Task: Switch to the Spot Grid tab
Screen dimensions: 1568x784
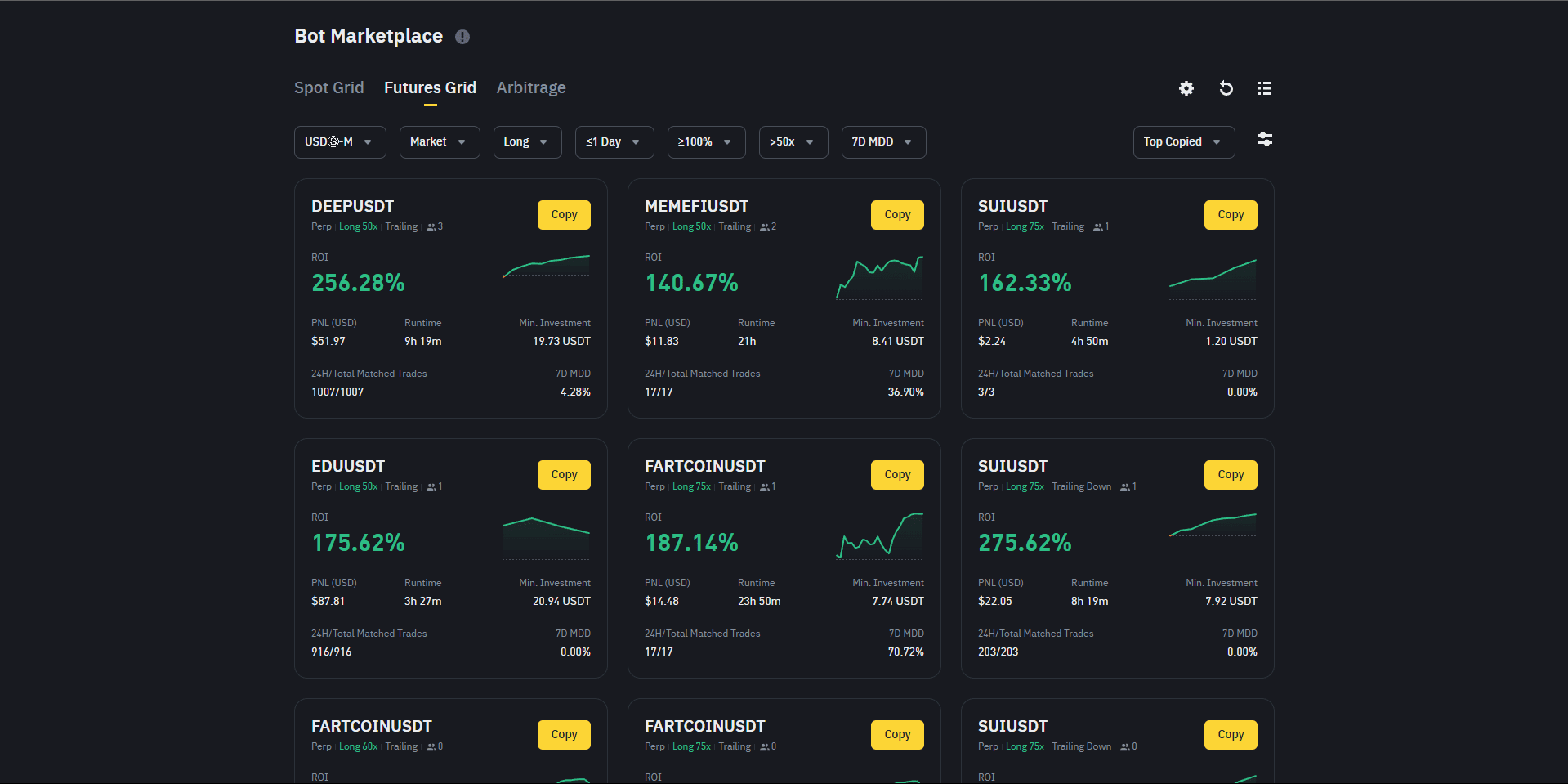Action: click(328, 87)
